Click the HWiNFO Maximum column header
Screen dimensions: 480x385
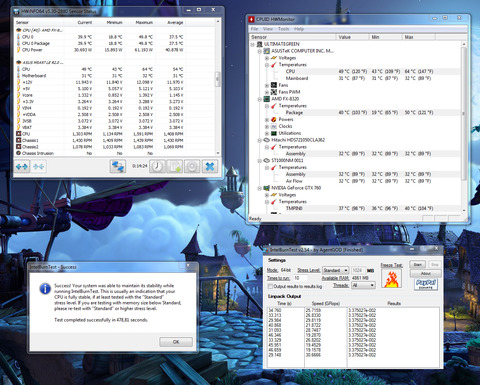141,22
